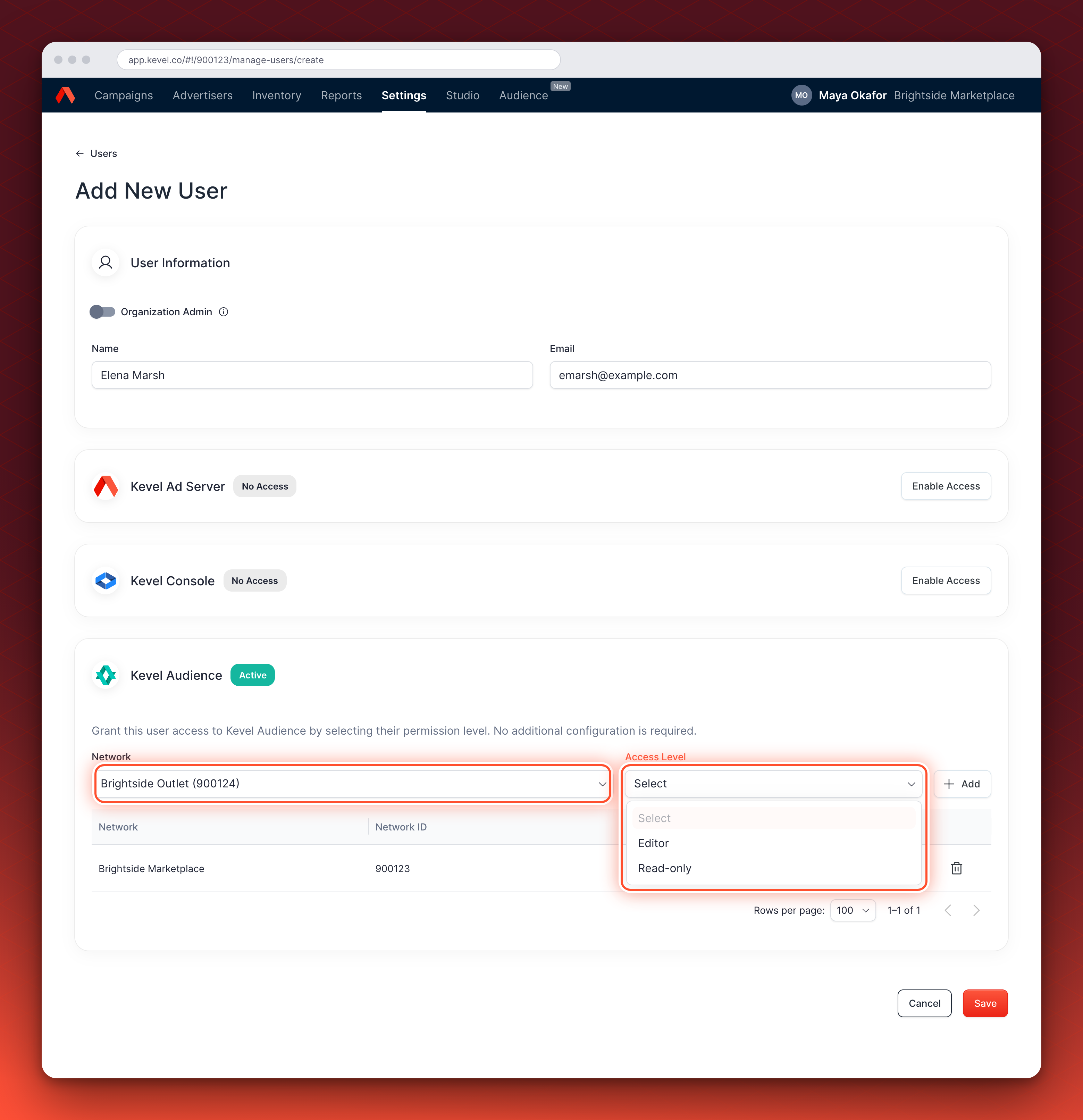Image resolution: width=1083 pixels, height=1120 pixels.
Task: Click the back arrow beside Users
Action: (x=79, y=154)
